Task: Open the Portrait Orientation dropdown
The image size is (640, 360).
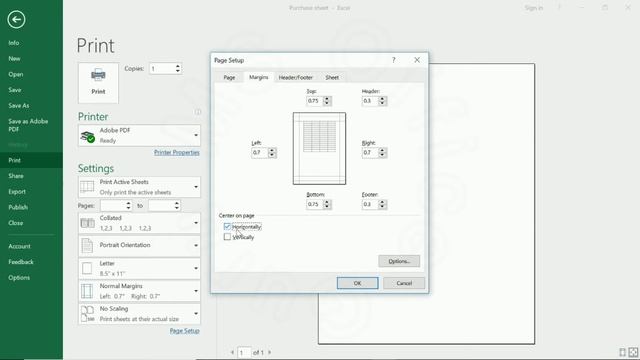Action: 139,245
